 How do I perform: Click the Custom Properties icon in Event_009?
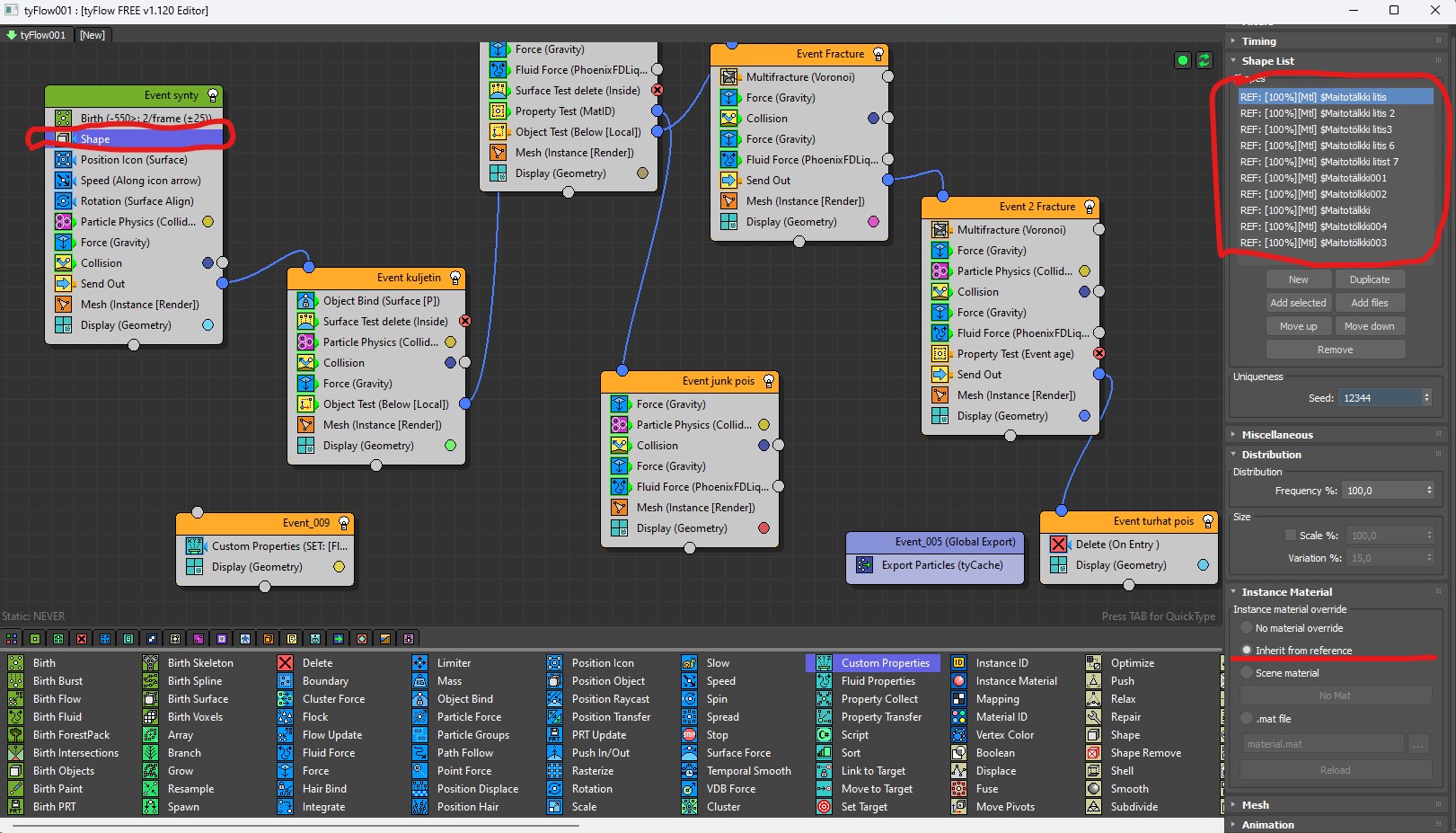point(195,545)
